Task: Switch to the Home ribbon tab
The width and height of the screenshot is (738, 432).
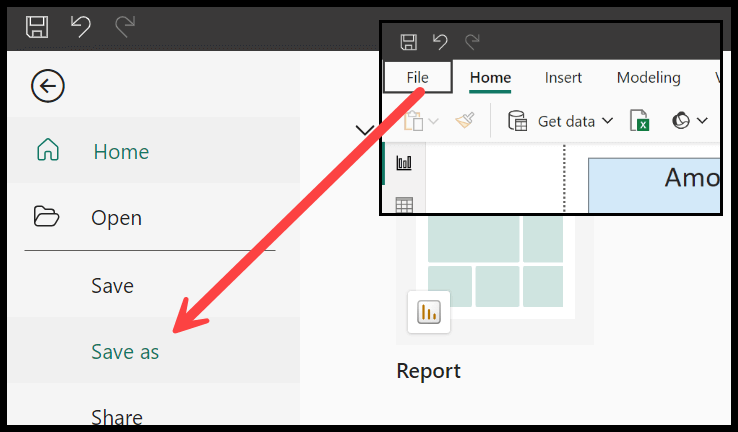Action: point(490,77)
